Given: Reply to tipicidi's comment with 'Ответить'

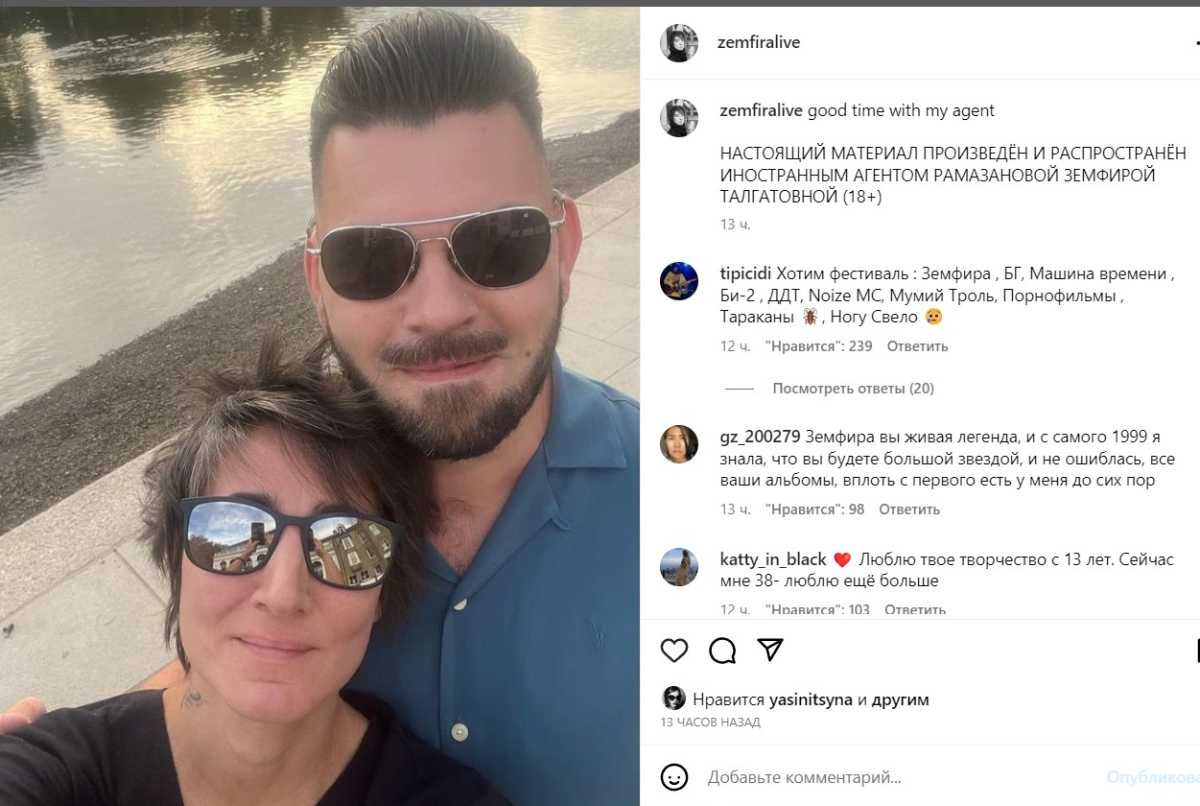Looking at the screenshot, I should tap(917, 346).
